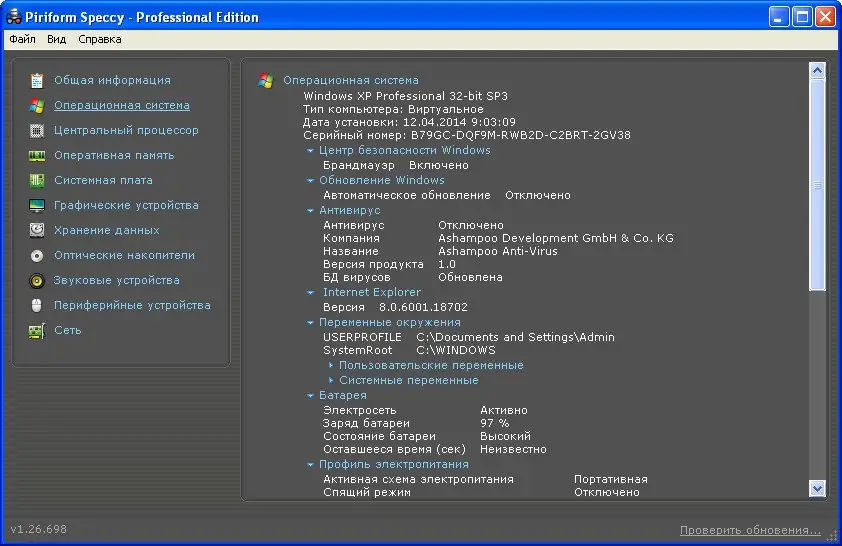Screen dimensions: 842x546
Task: Click Оставшееся время (сек) row
Action: pyautogui.click(x=435, y=449)
